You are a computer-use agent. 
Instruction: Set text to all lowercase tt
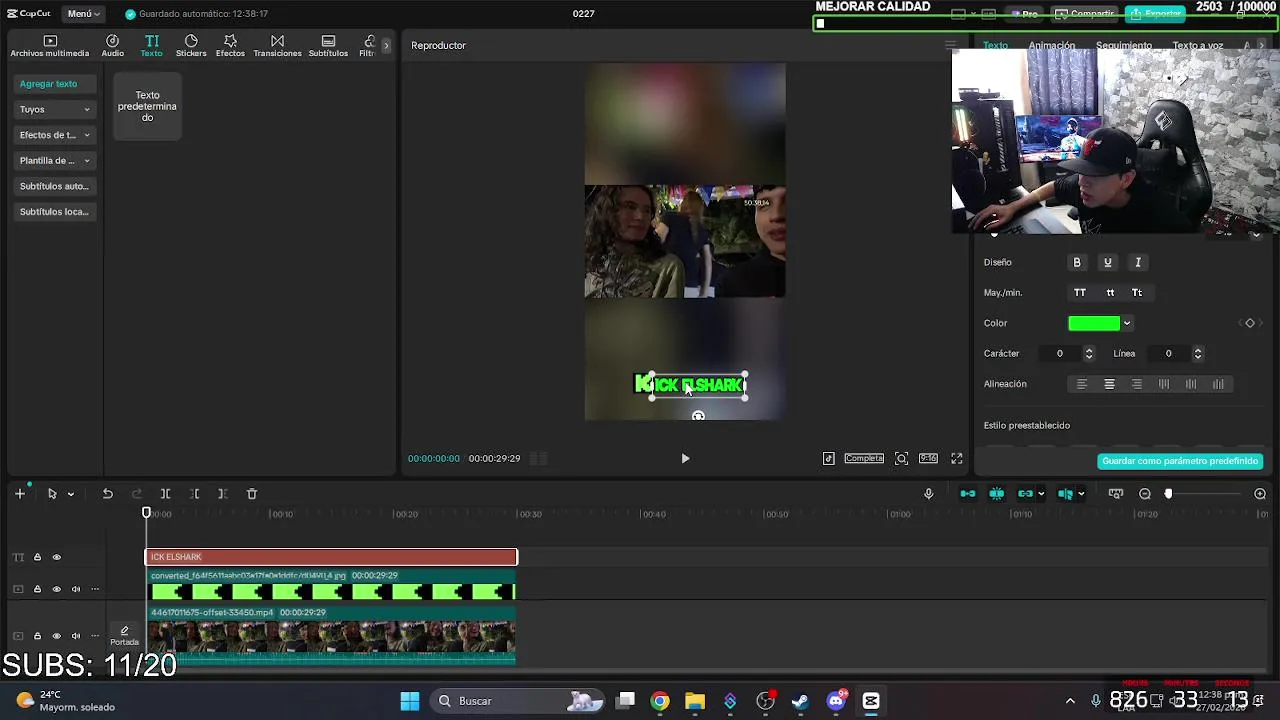[1109, 293]
